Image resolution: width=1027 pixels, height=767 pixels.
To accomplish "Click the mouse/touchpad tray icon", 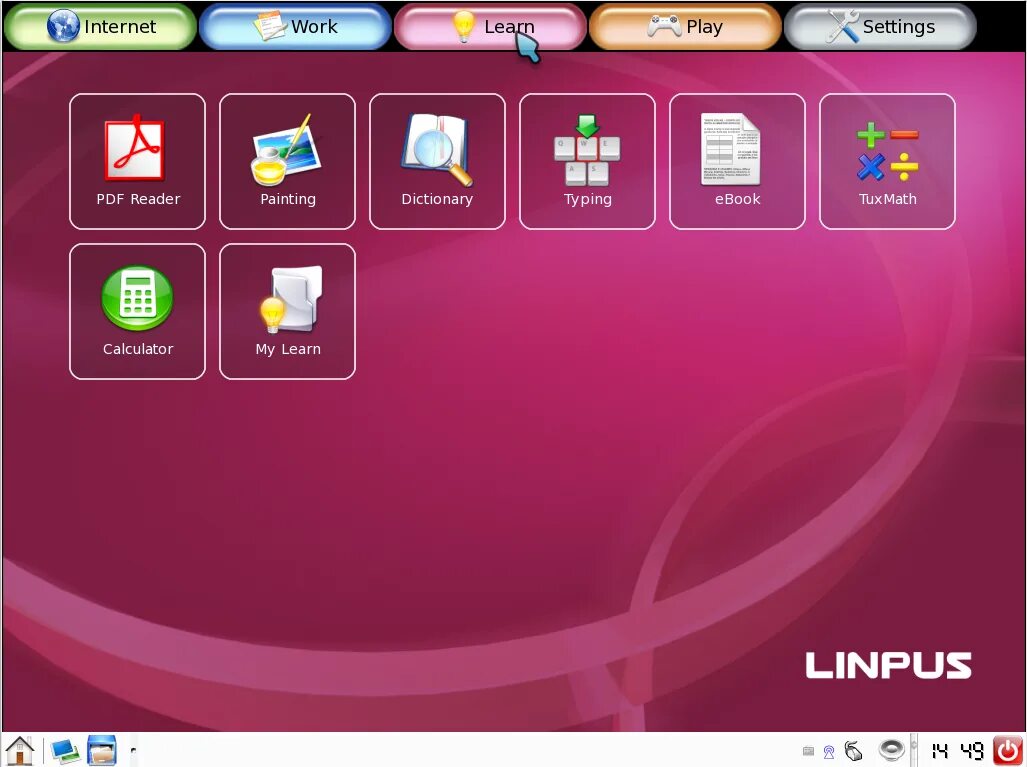I will pyautogui.click(x=853, y=751).
